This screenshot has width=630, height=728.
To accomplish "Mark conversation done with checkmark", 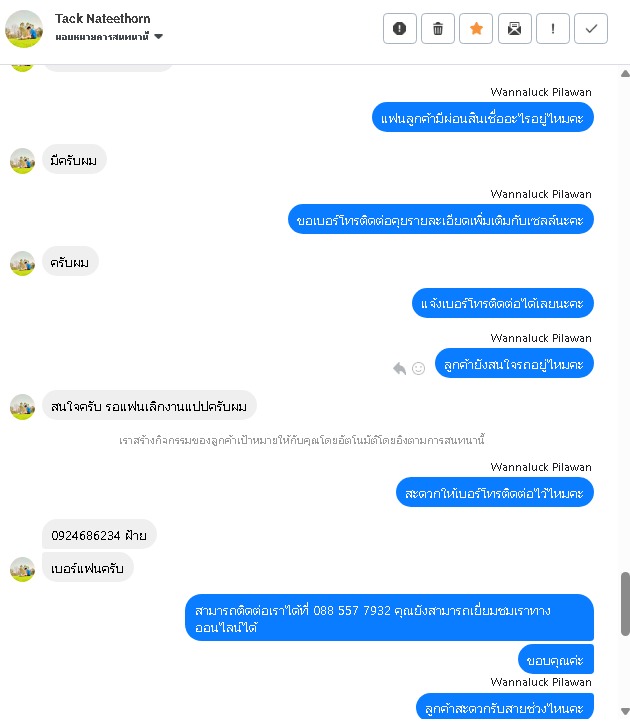I will pos(591,29).
